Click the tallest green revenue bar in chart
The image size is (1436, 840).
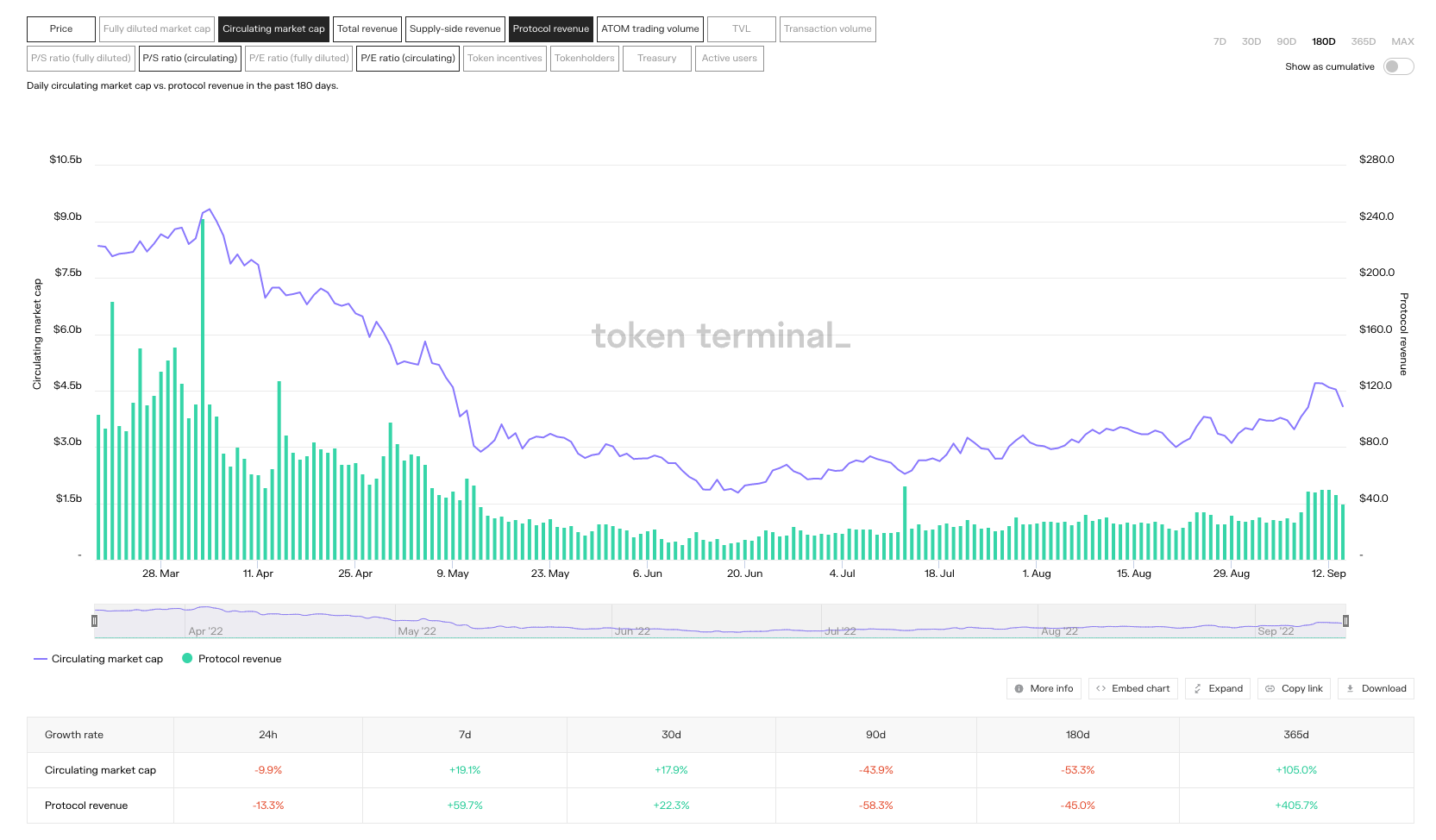(203, 388)
